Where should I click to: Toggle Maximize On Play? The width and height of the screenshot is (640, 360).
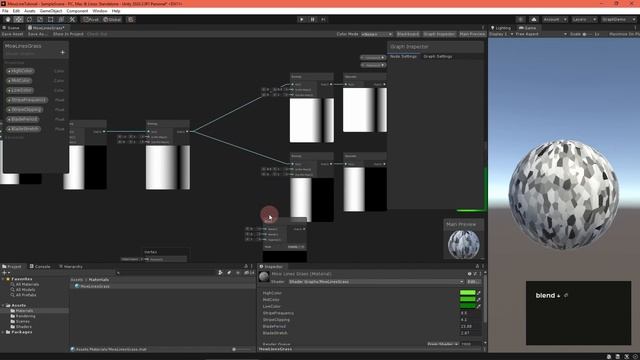point(624,34)
